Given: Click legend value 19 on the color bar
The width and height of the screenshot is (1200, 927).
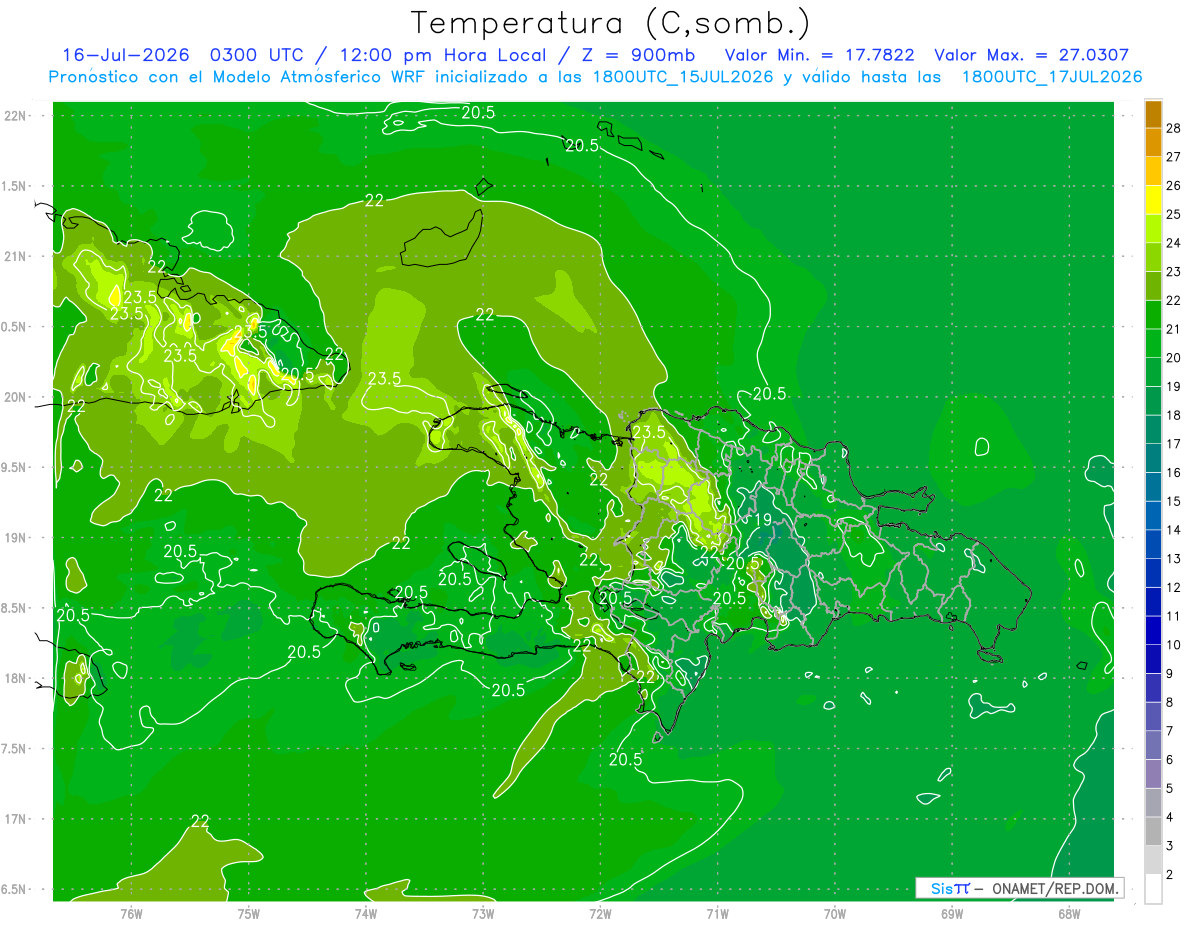Looking at the screenshot, I should (x=1174, y=387).
